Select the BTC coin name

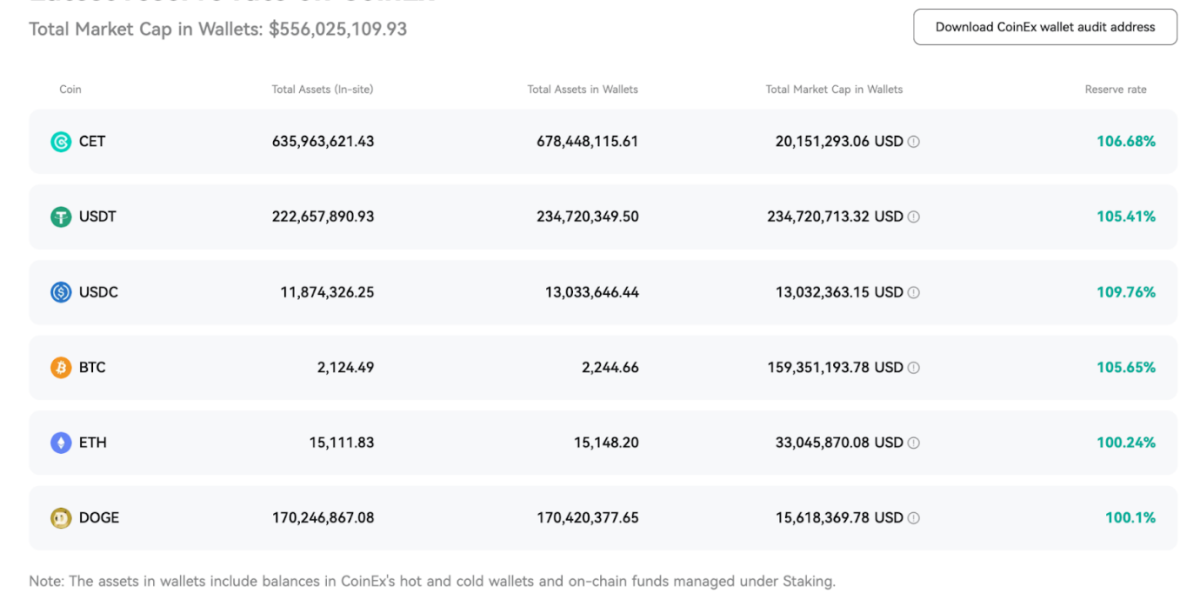pos(92,367)
